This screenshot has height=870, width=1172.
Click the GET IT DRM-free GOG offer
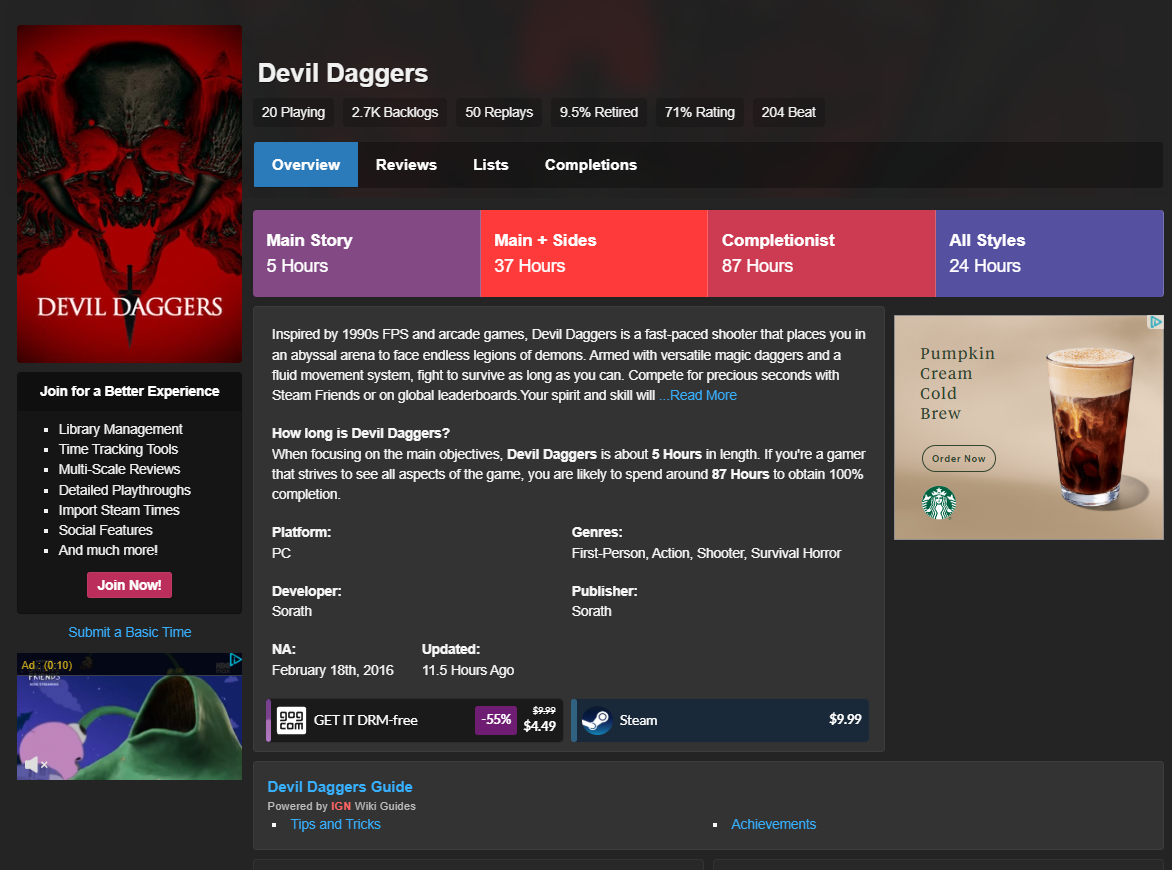(414, 721)
